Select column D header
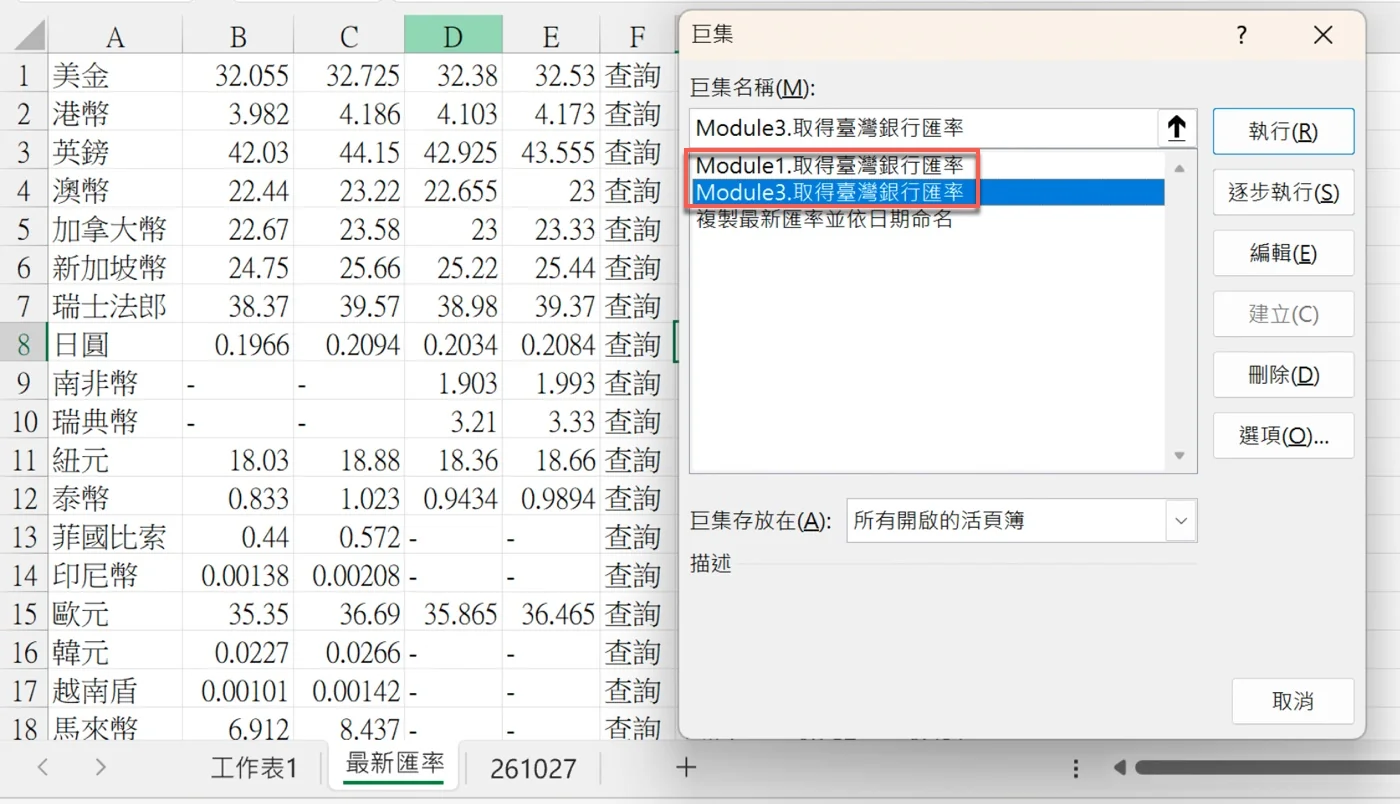1400x804 pixels. 453,36
